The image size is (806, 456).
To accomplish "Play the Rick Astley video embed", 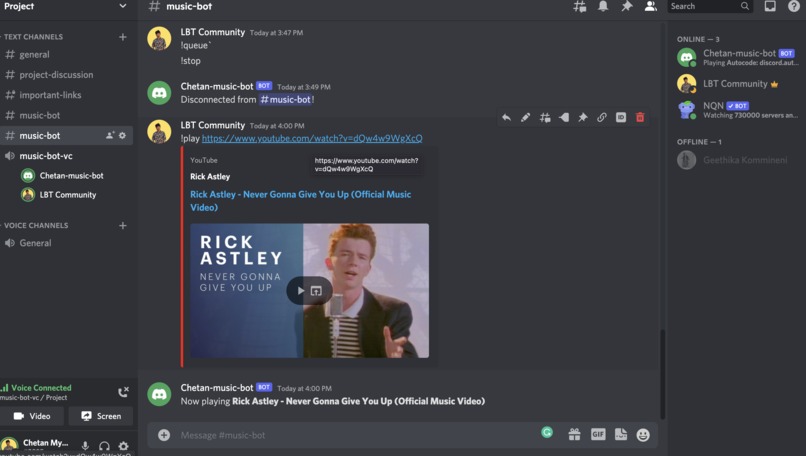I will [301, 290].
